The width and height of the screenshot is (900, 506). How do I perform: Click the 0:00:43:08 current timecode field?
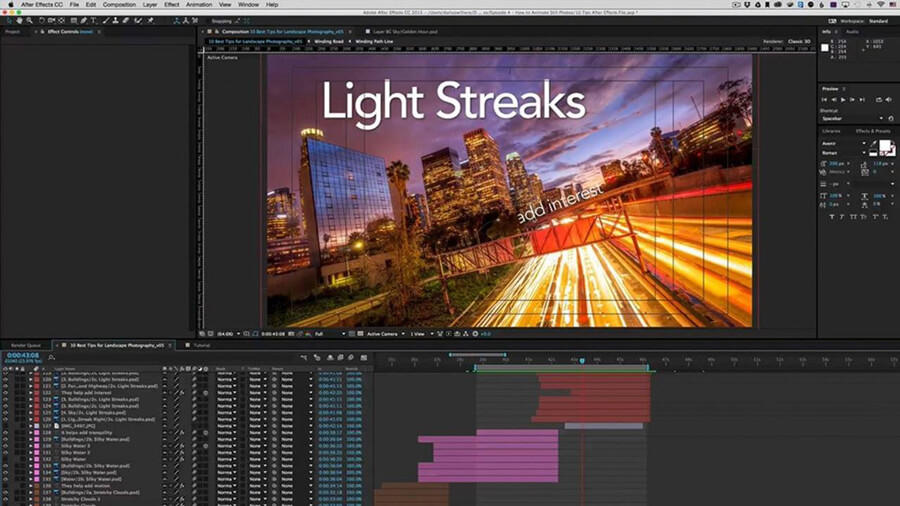23,356
